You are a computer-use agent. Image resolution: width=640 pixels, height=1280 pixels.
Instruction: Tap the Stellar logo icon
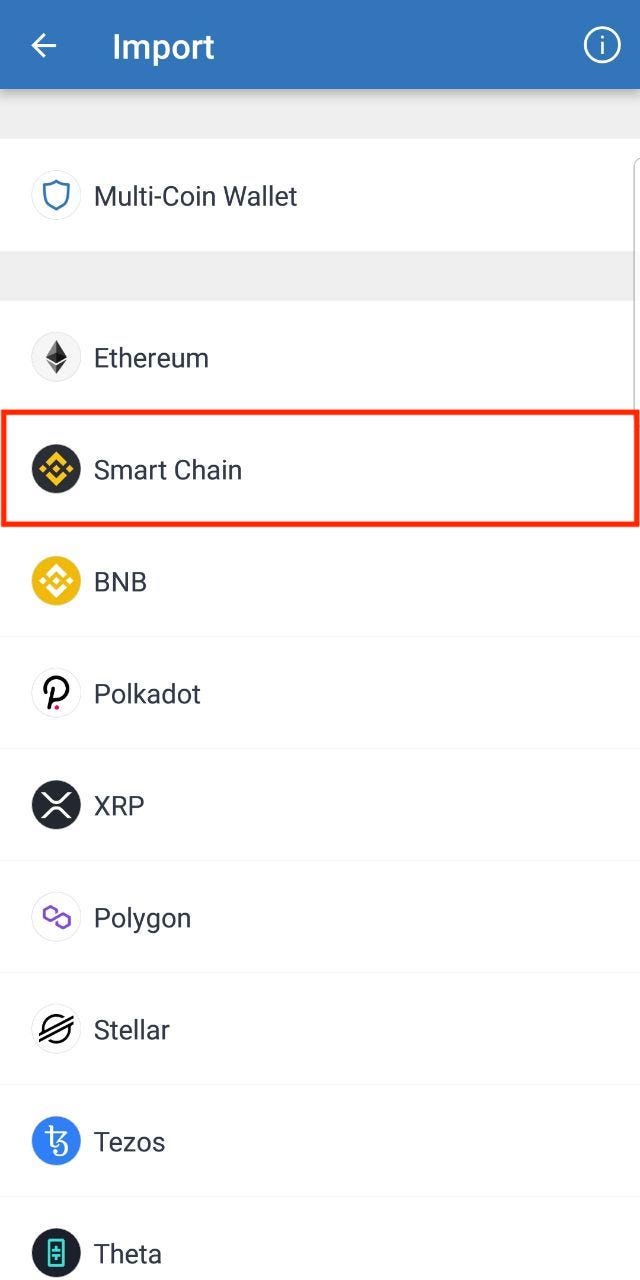point(56,1029)
